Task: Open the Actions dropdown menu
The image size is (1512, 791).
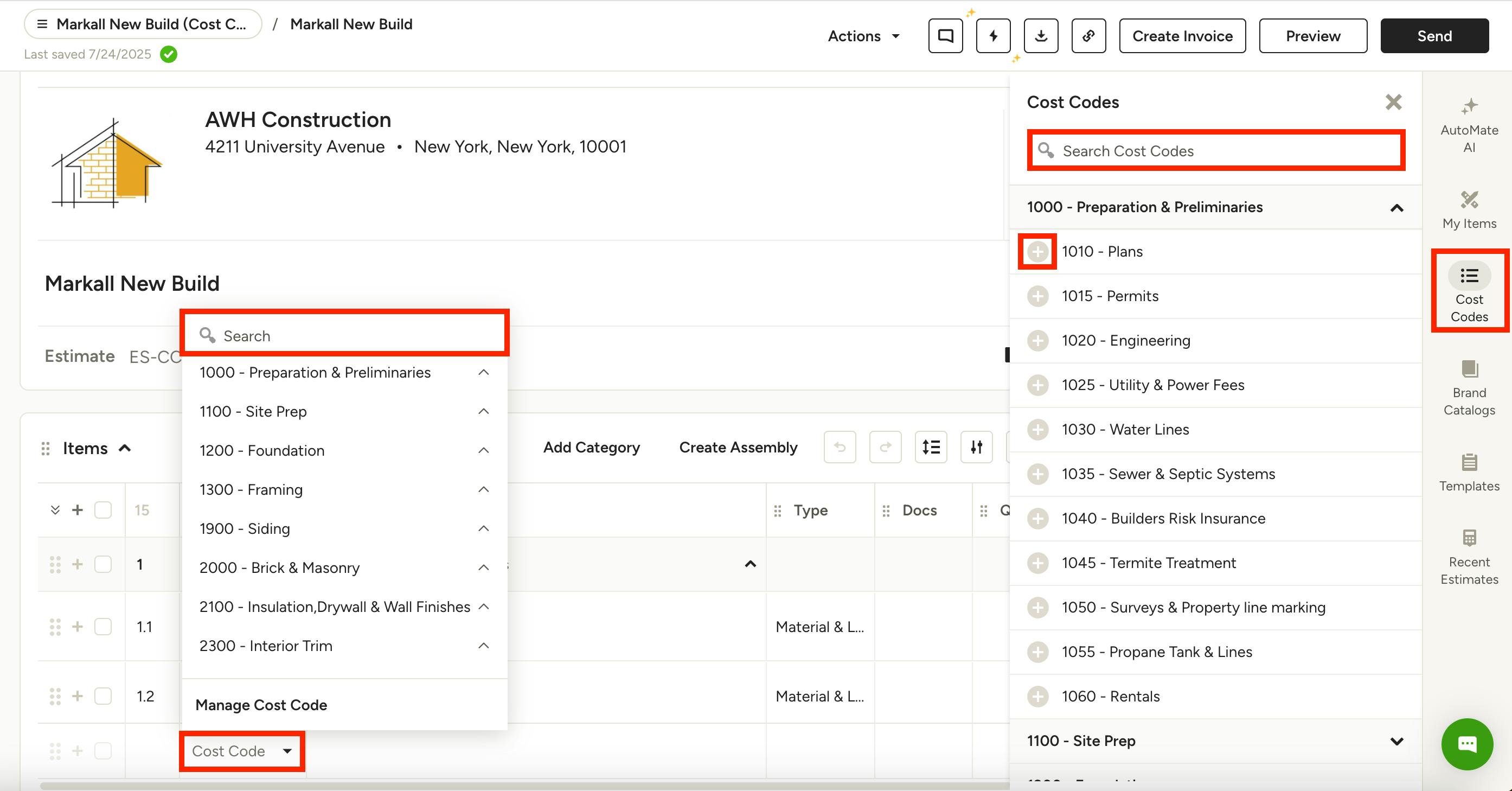Action: coord(863,36)
